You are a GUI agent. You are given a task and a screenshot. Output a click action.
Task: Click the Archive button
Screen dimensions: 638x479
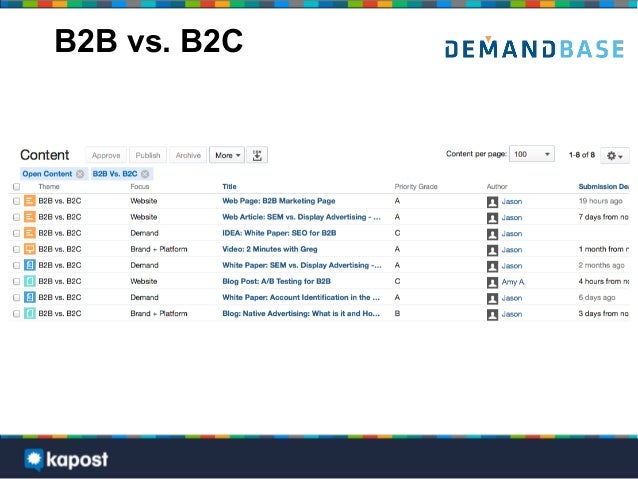188,155
